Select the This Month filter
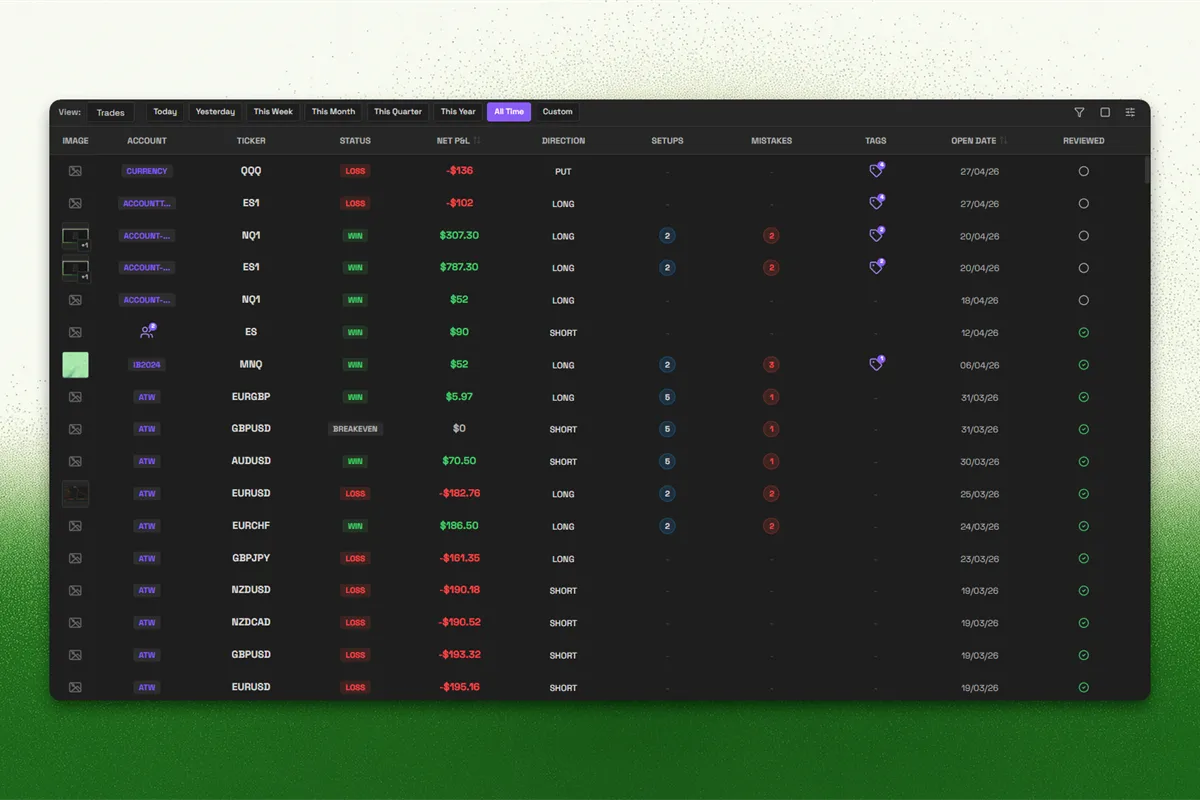This screenshot has width=1200, height=800. 333,112
